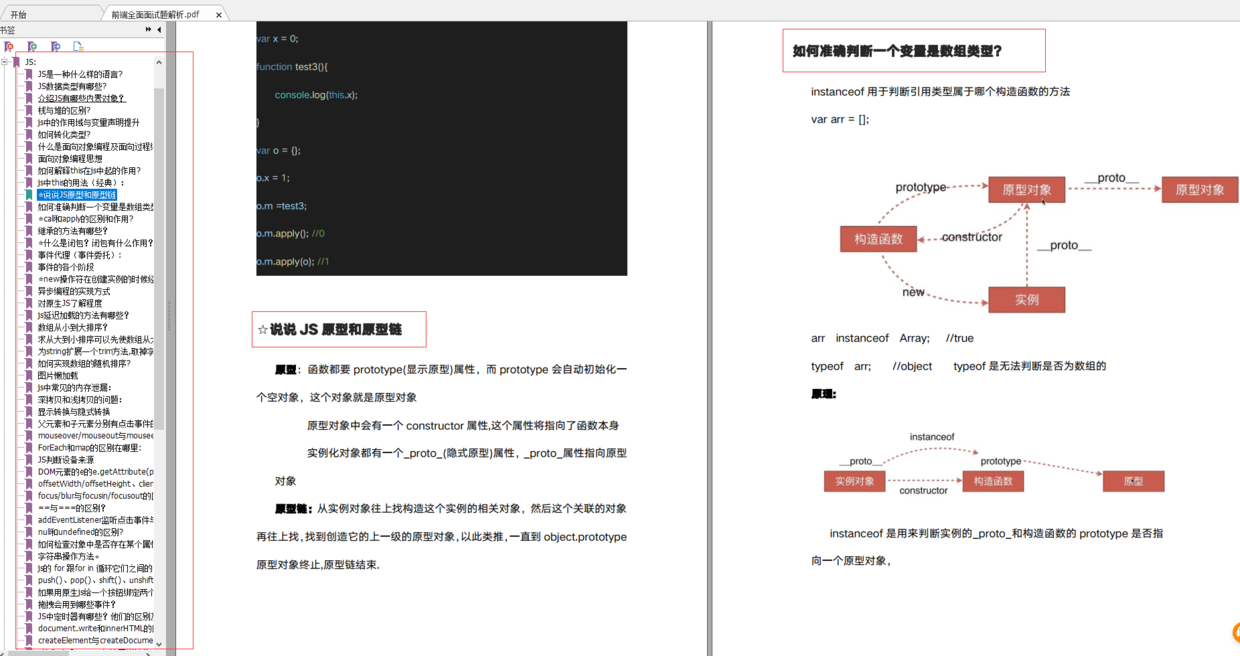Viewport: 1240px width, 656px height.
Task: Open bookmark 如何实现数组的随机排序?
Action: pyautogui.click(x=84, y=363)
